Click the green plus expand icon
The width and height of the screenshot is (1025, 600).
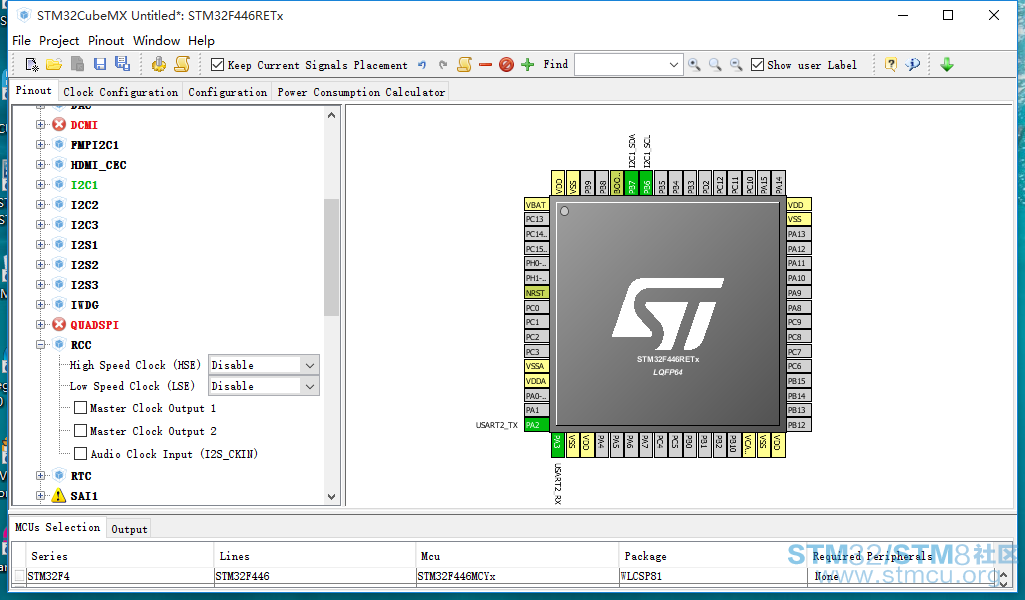pyautogui.click(x=528, y=65)
